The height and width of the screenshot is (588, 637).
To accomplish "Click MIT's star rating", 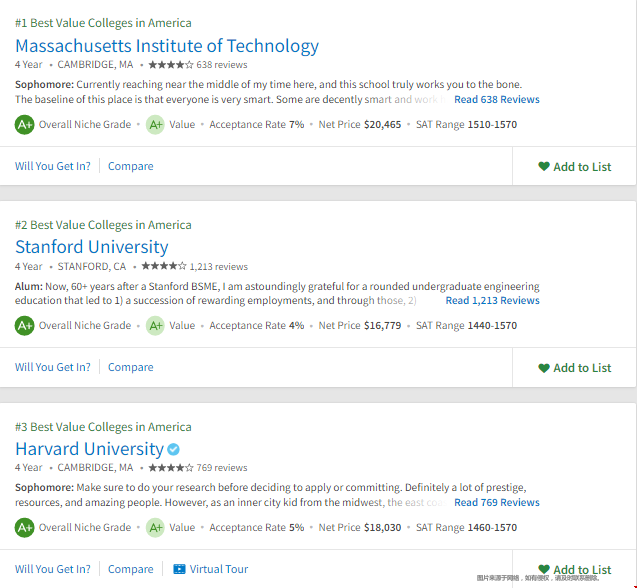I will pyautogui.click(x=171, y=65).
